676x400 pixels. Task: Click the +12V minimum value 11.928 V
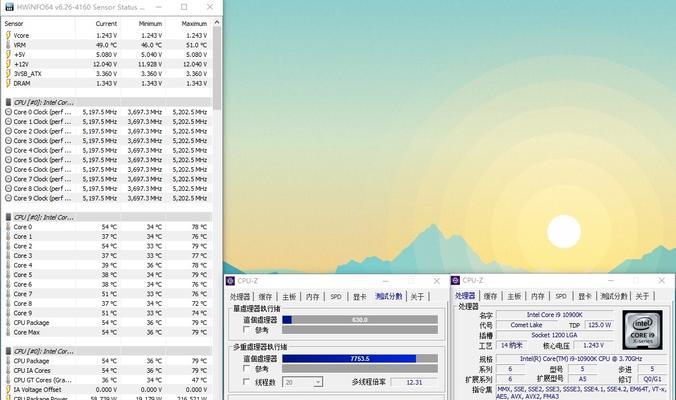149,64
